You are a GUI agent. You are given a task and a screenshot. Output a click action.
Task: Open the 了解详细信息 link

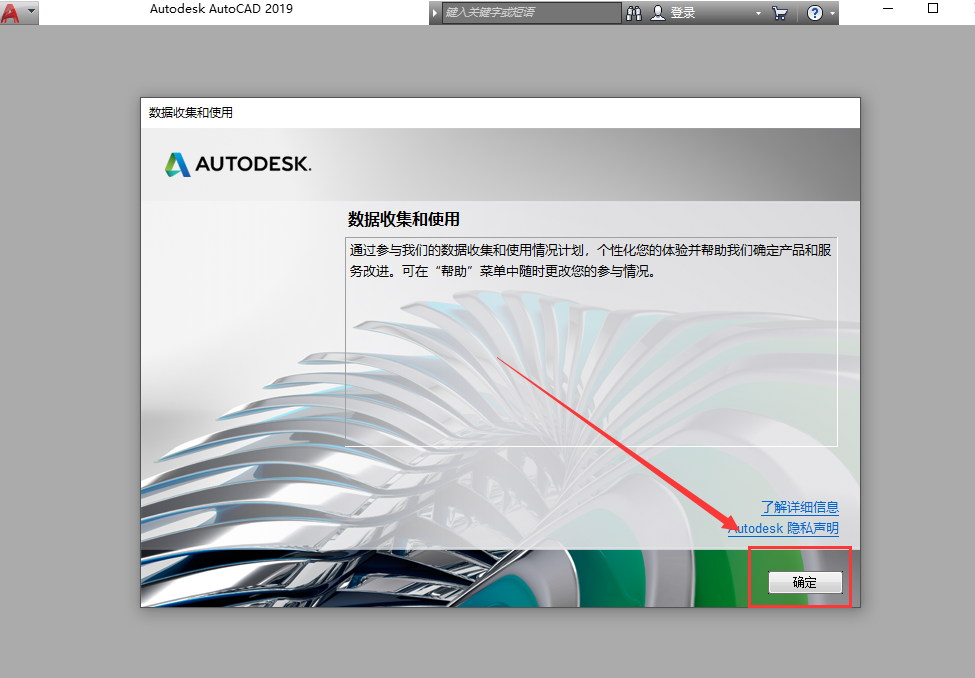coord(799,507)
